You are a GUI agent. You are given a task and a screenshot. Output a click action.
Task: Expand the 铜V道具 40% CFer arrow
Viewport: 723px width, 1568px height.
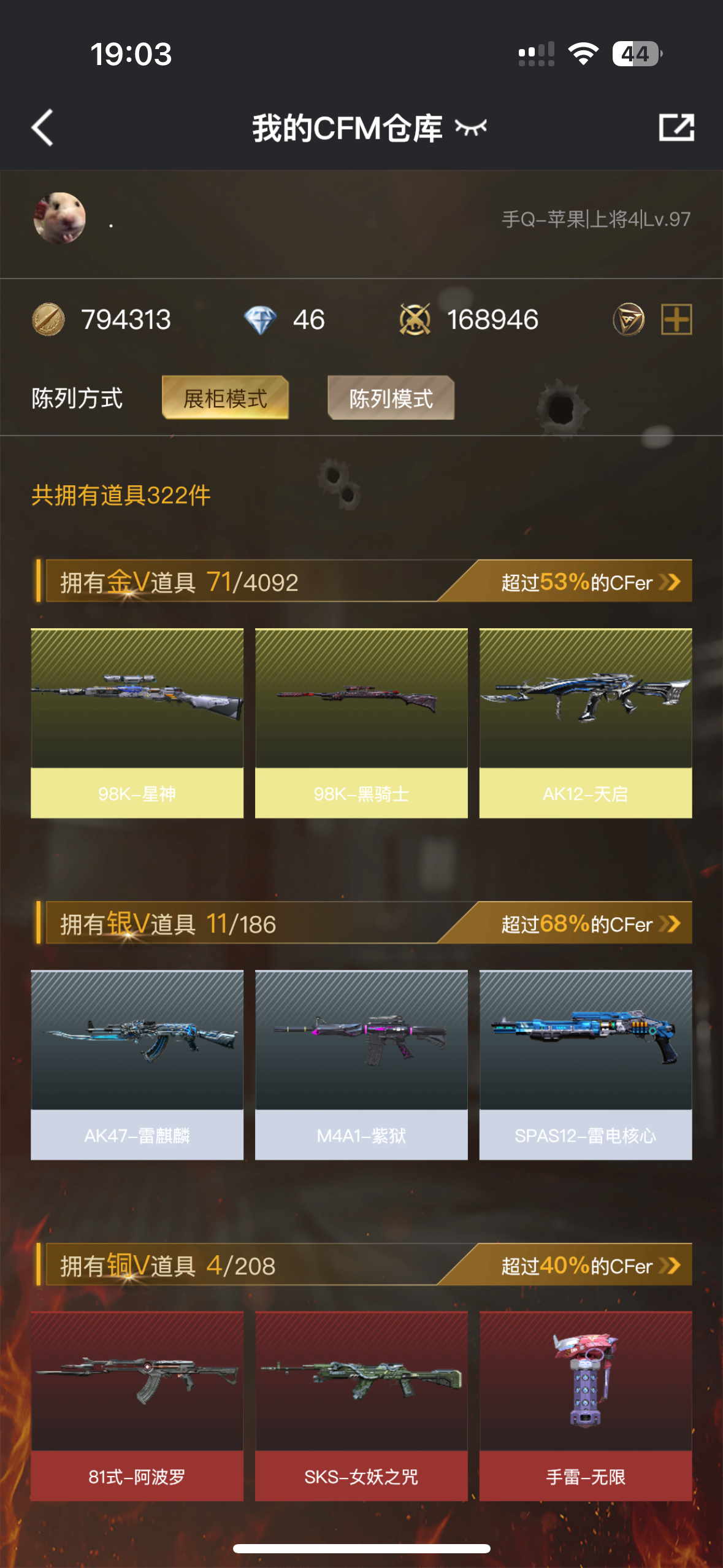pos(670,1265)
